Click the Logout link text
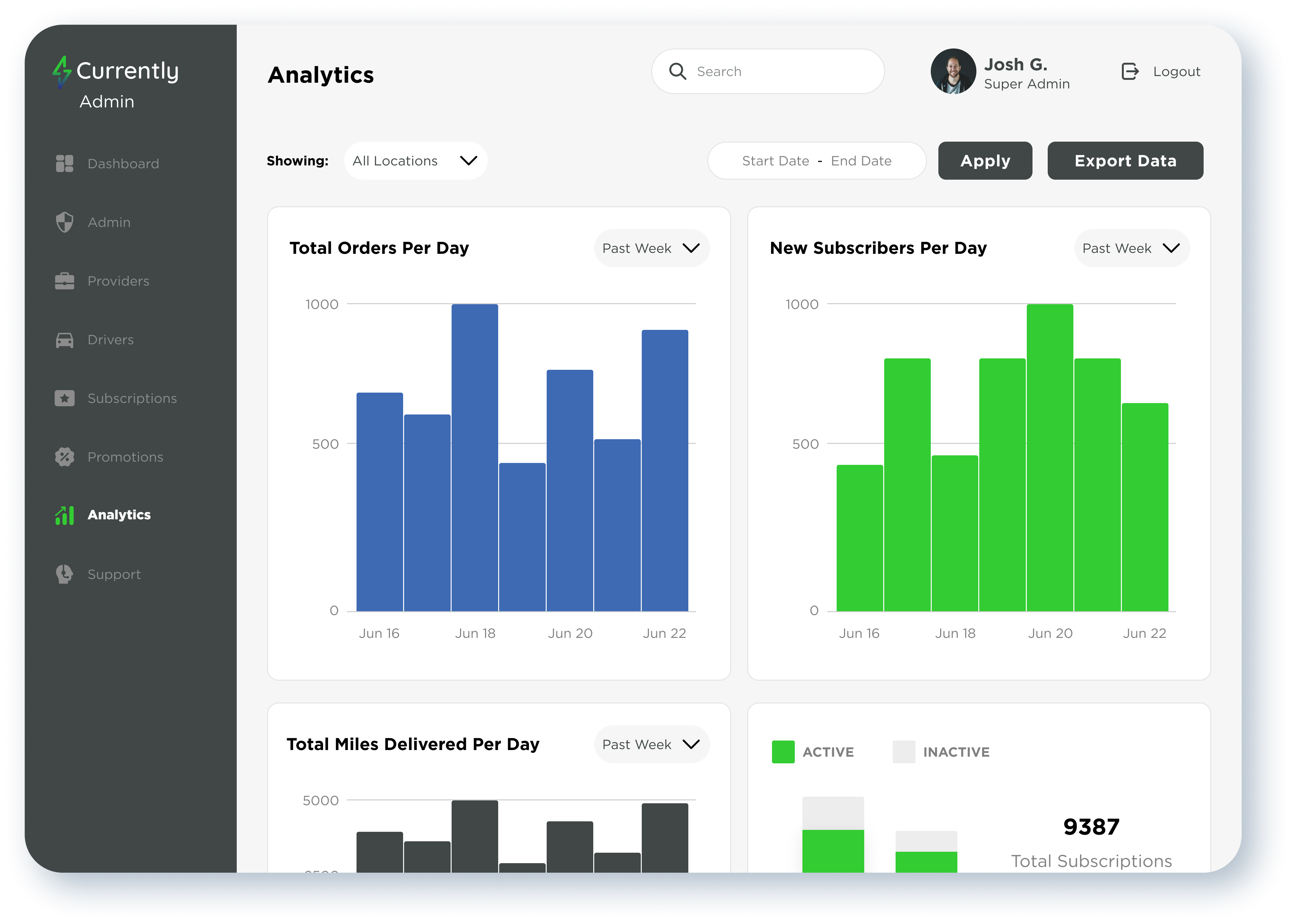 (1176, 71)
